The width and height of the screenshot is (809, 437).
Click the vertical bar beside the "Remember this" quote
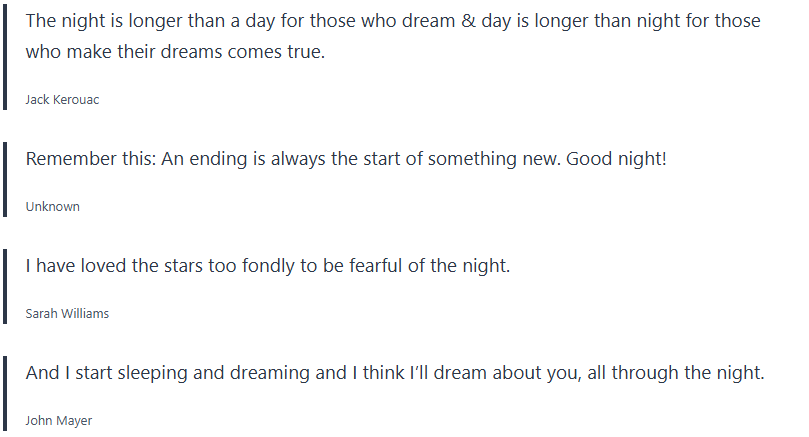tap(6, 180)
